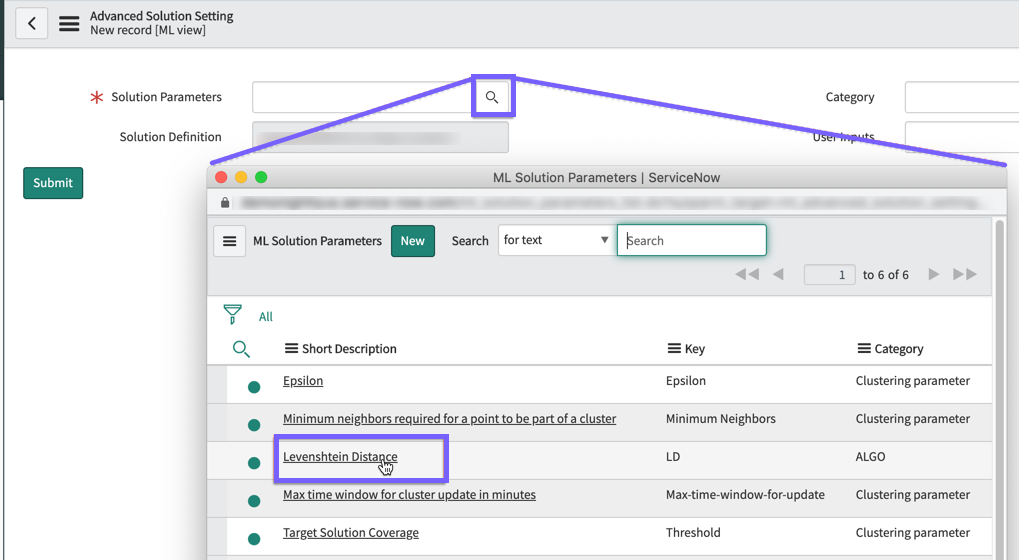
Task: Open Target Solution Coverage link
Action: 351,533
